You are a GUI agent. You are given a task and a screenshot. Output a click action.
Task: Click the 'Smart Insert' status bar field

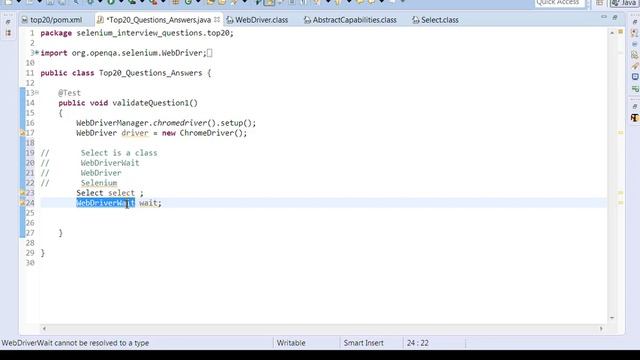(x=363, y=343)
